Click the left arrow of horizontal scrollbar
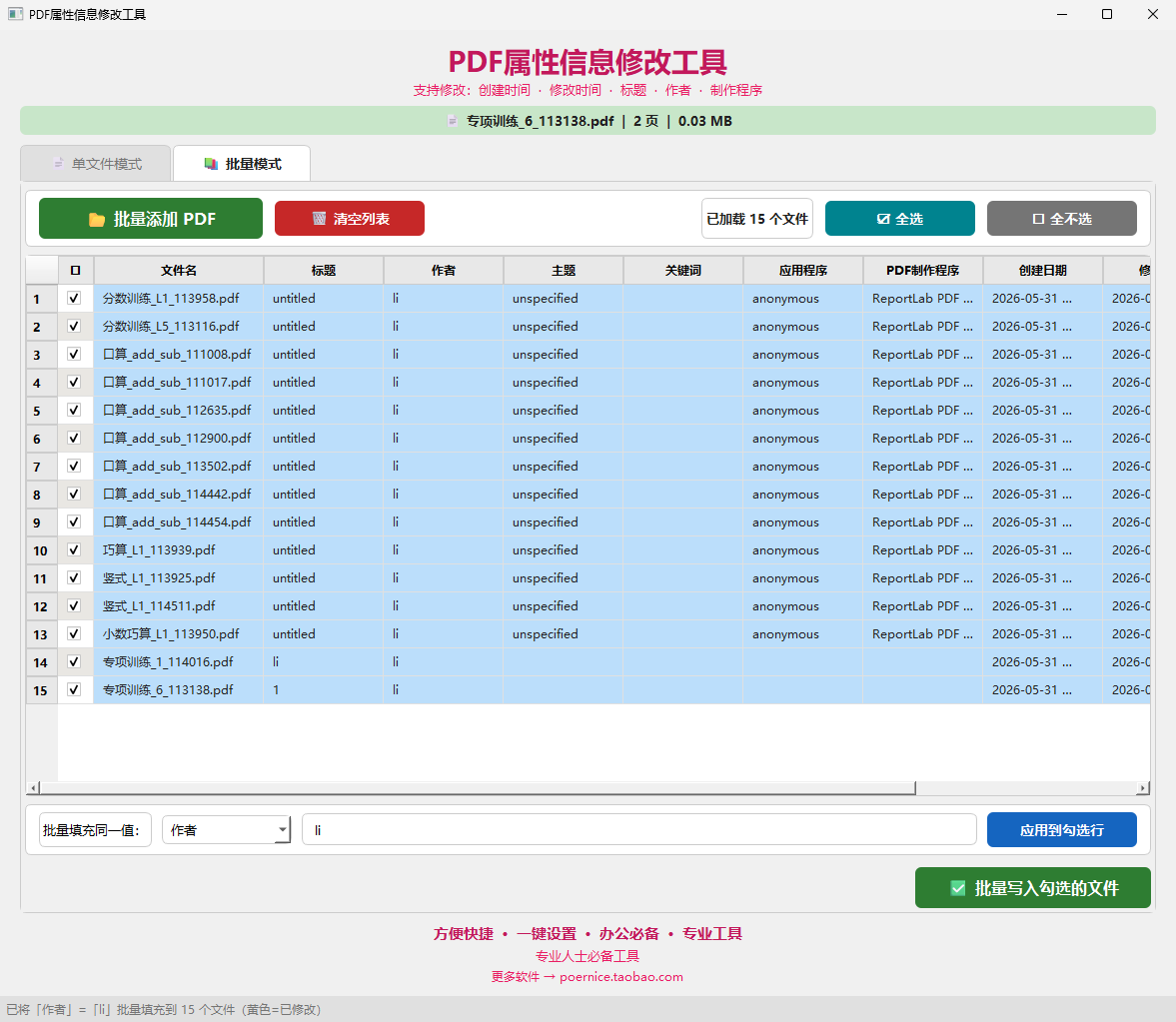Image resolution: width=1176 pixels, height=1022 pixels. point(33,788)
